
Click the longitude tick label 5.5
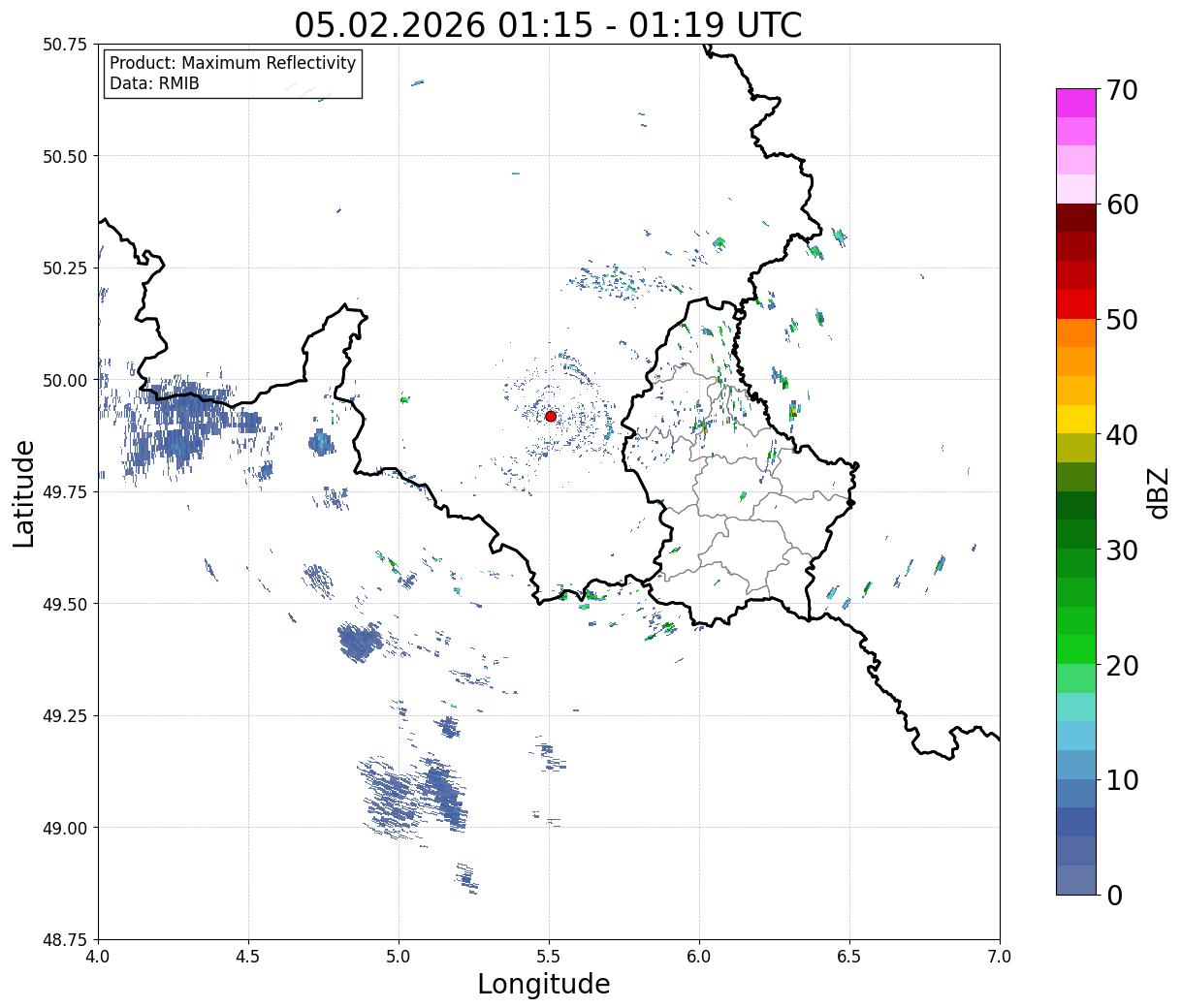549,957
